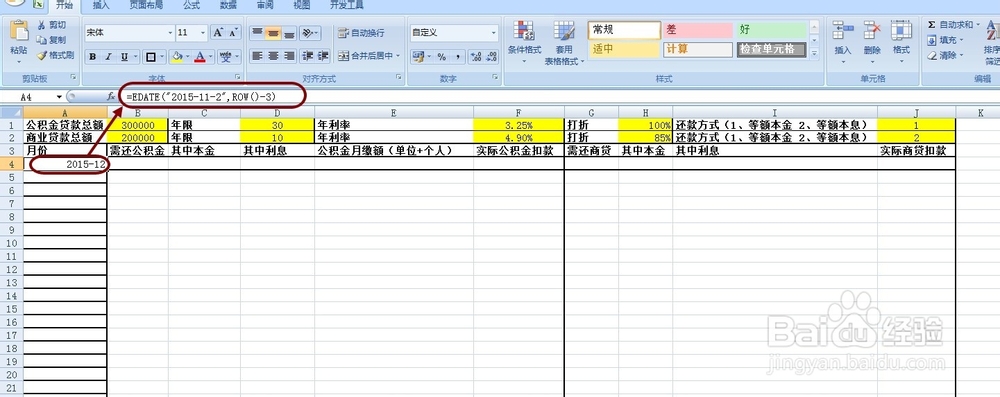The height and width of the screenshot is (397, 1000).
Task: Apply the 常规 (Normal) cell style
Action: (624, 30)
